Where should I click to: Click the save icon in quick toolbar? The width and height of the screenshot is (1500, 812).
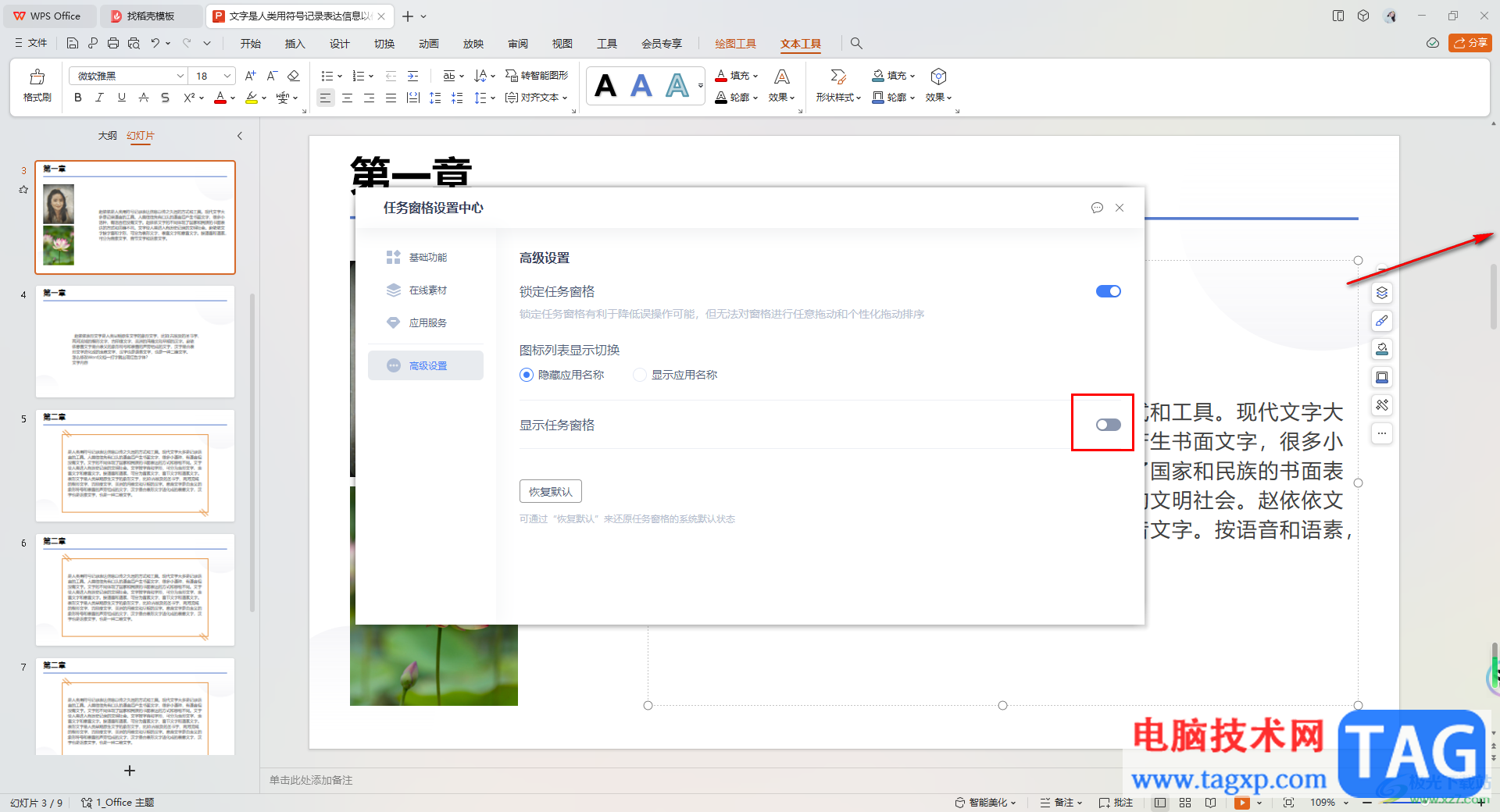pyautogui.click(x=73, y=43)
